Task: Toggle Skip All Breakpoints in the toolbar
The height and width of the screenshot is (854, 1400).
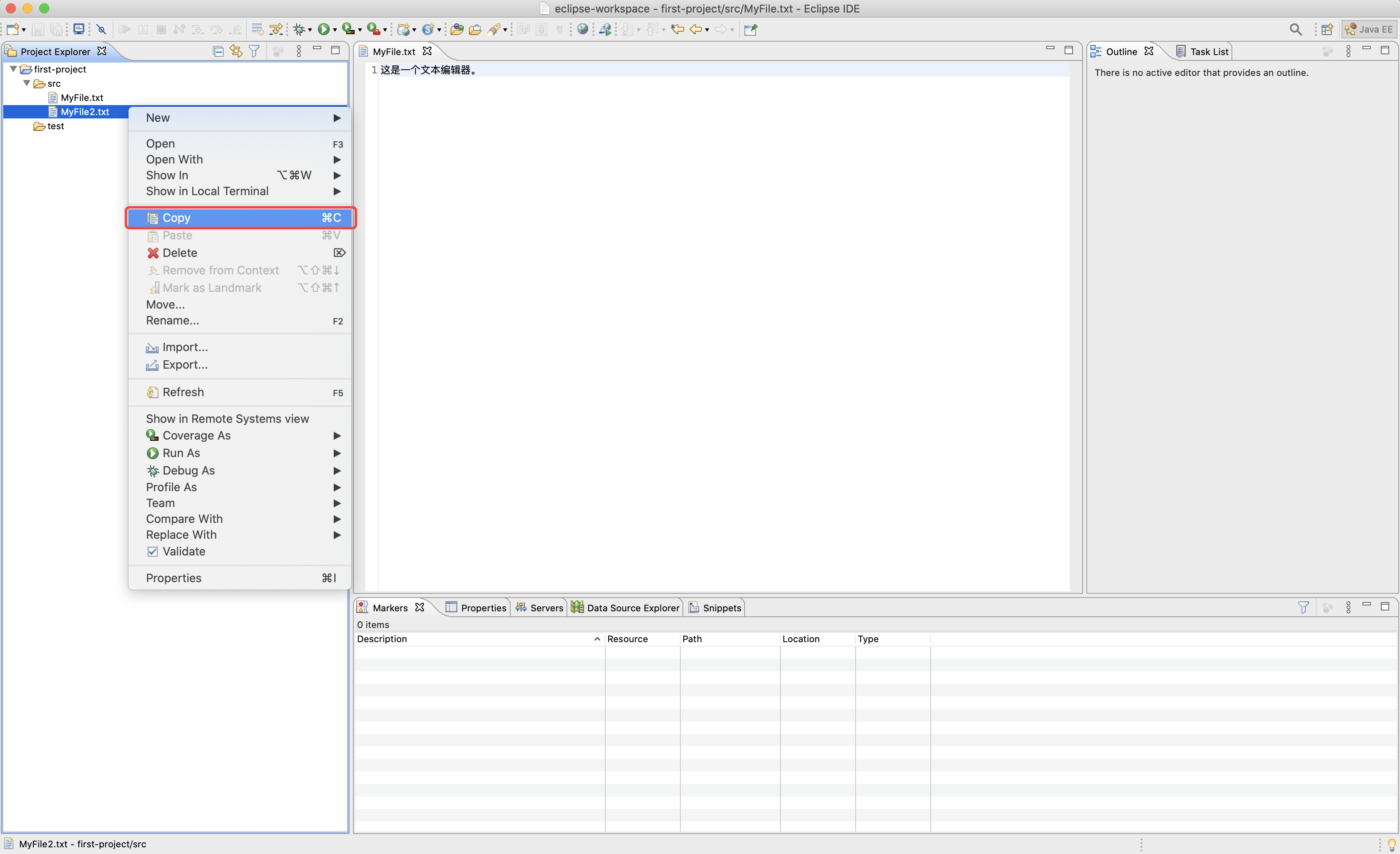Action: (102, 30)
